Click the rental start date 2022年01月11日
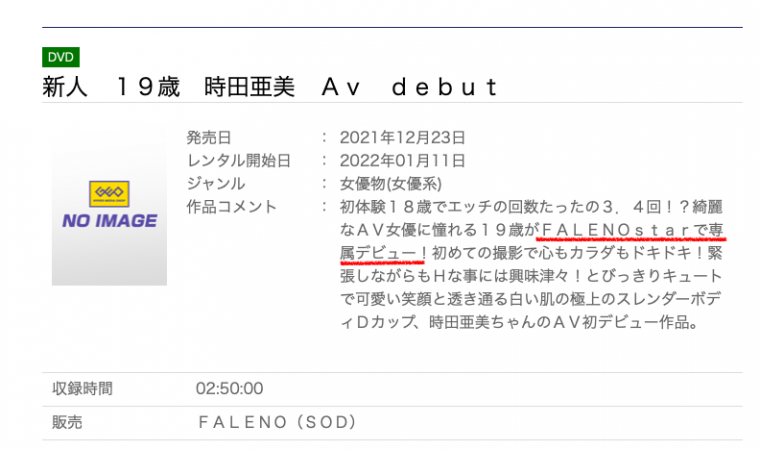Screen dimensions: 760x450 (402, 161)
